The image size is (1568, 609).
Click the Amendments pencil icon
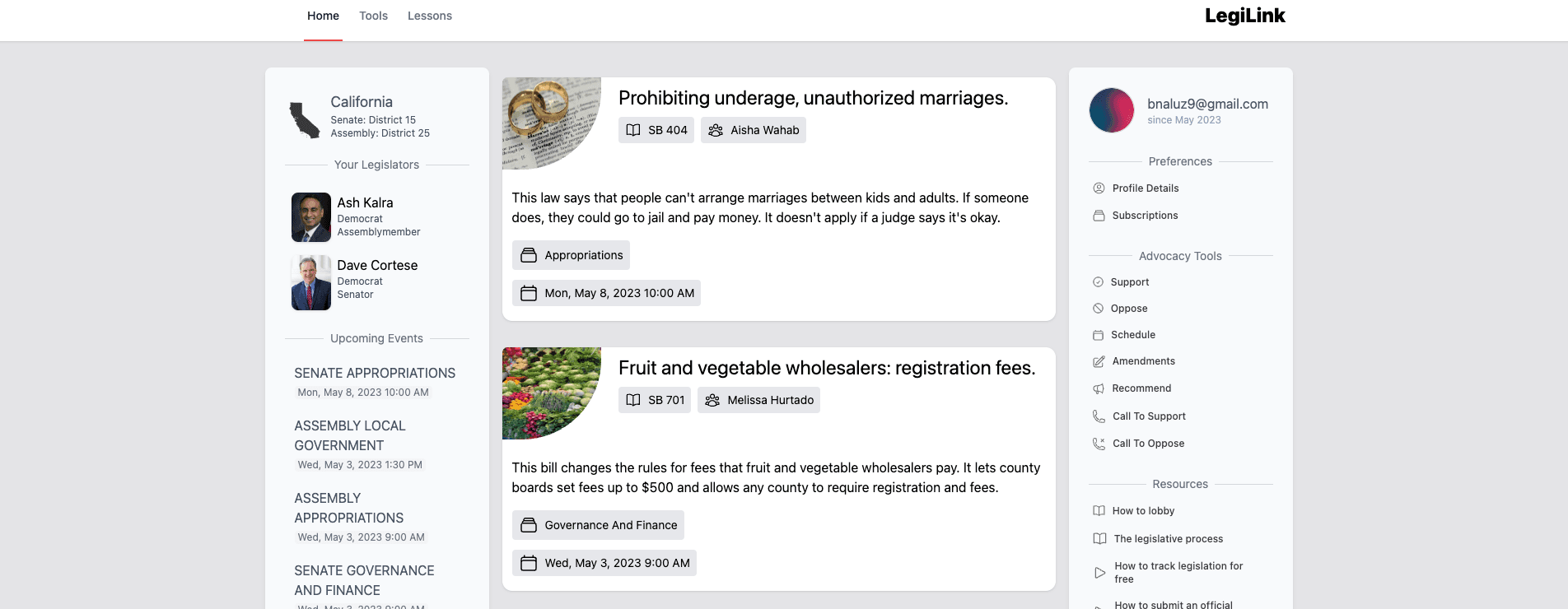1099,361
